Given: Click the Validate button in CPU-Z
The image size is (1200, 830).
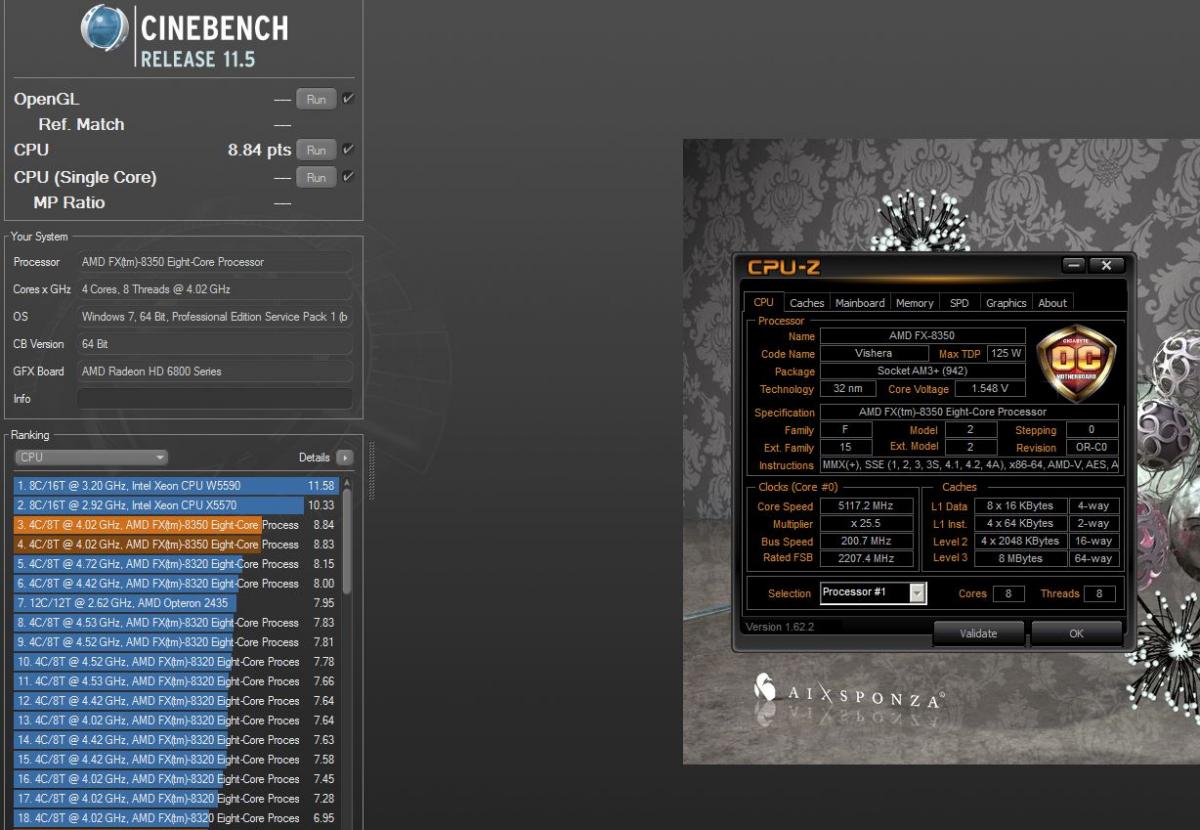Looking at the screenshot, I should (x=978, y=633).
